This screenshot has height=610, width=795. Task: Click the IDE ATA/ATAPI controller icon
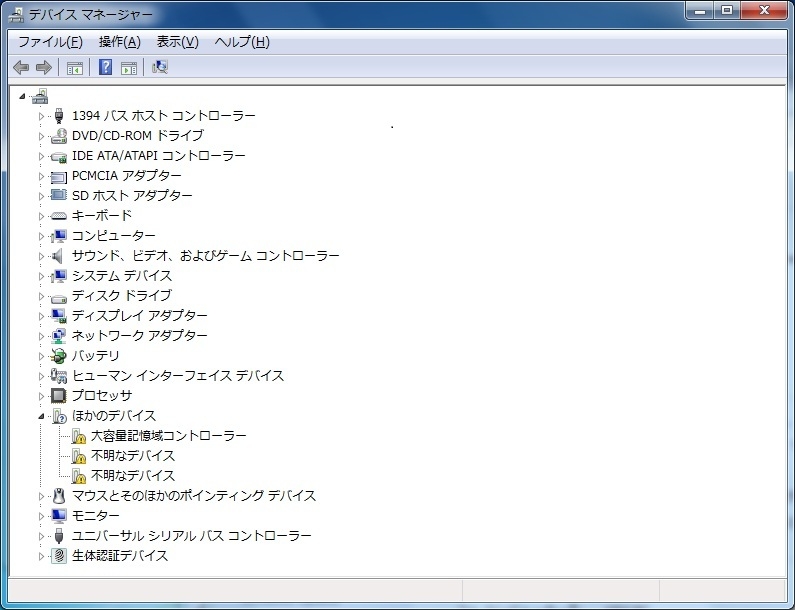(x=59, y=157)
